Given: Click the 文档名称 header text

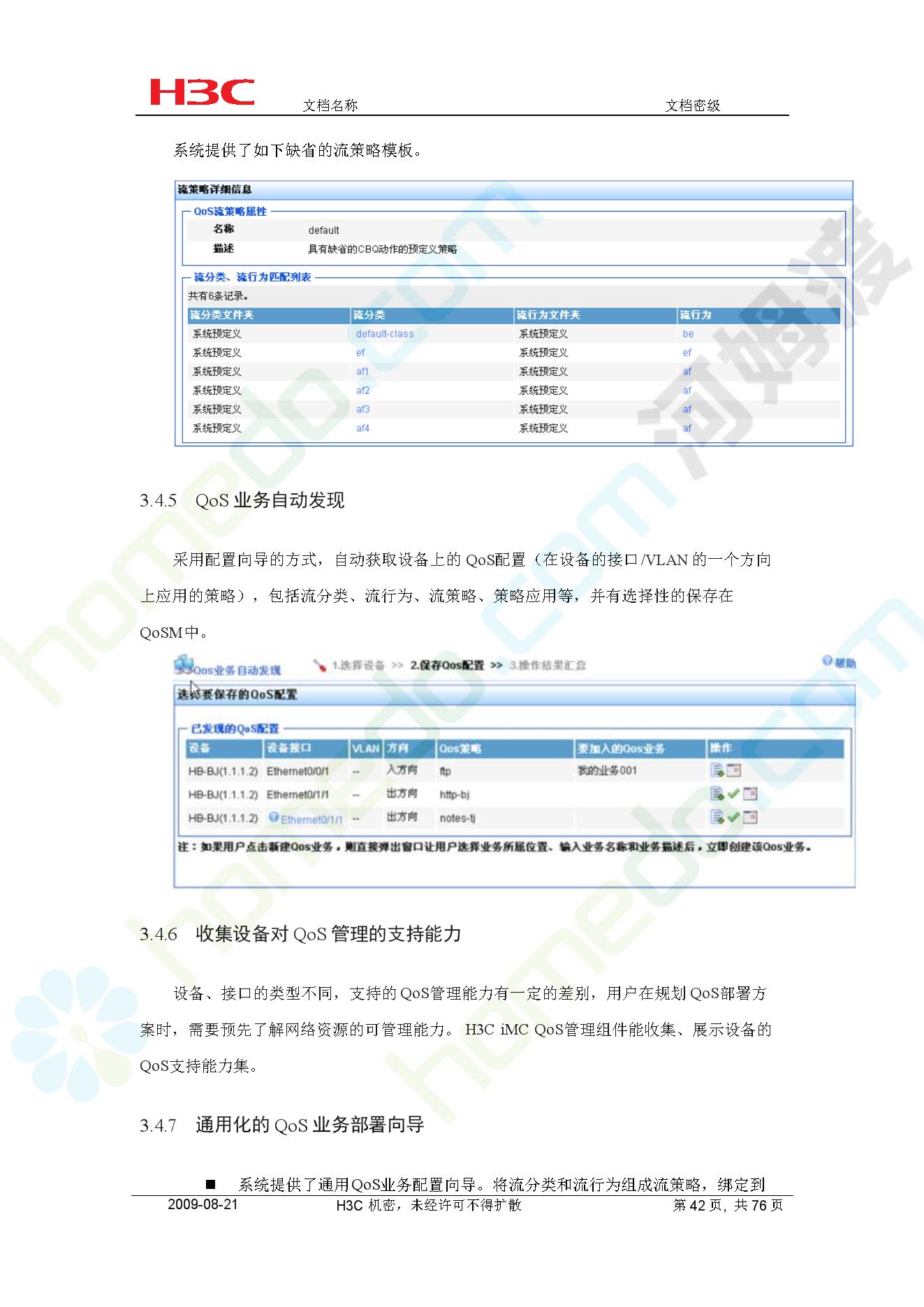Looking at the screenshot, I should click(330, 105).
